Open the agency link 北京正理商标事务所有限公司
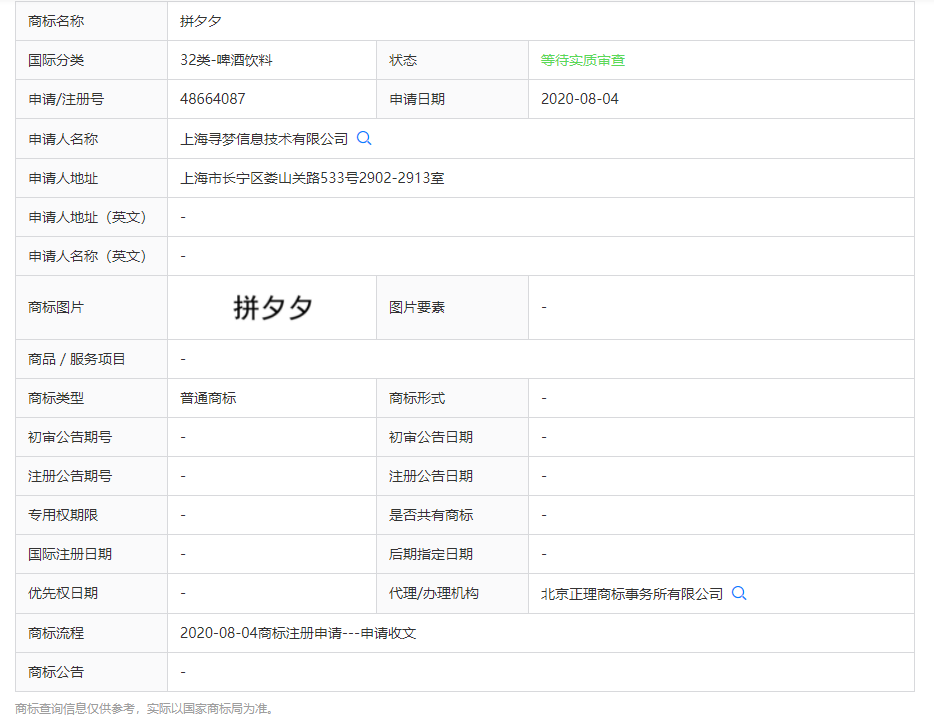Viewport: 934px width, 725px height. tap(631, 594)
